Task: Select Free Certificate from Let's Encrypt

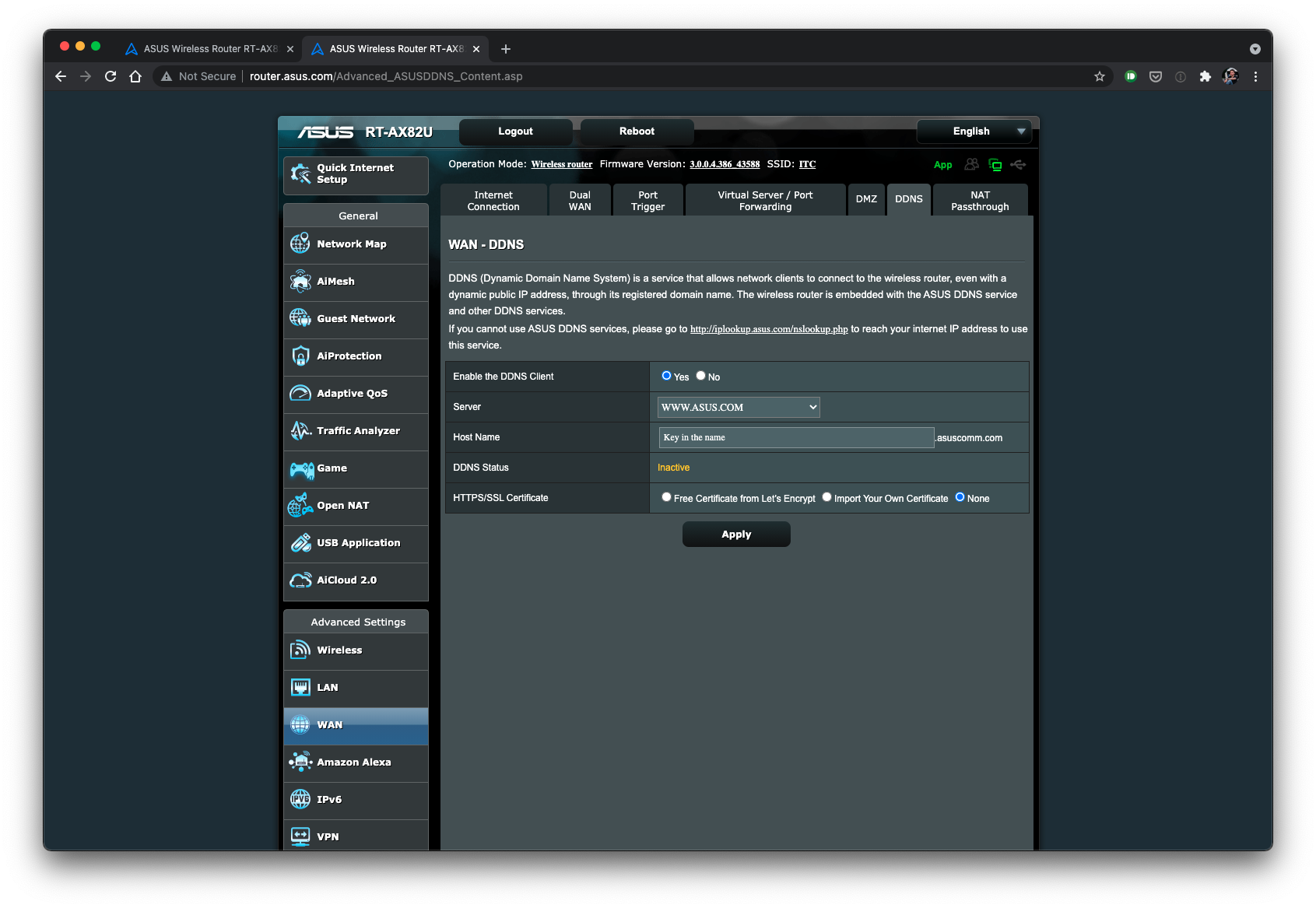Action: click(x=666, y=497)
